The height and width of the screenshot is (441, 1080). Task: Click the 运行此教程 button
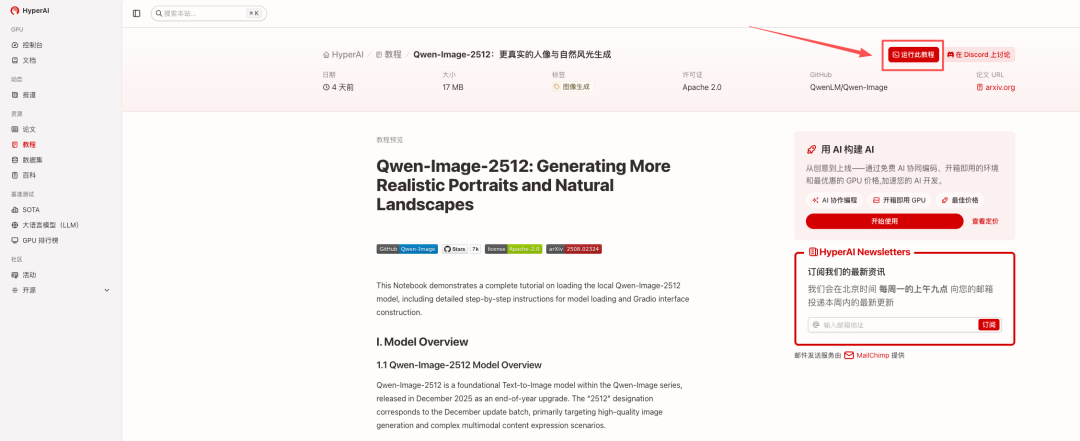(x=914, y=55)
